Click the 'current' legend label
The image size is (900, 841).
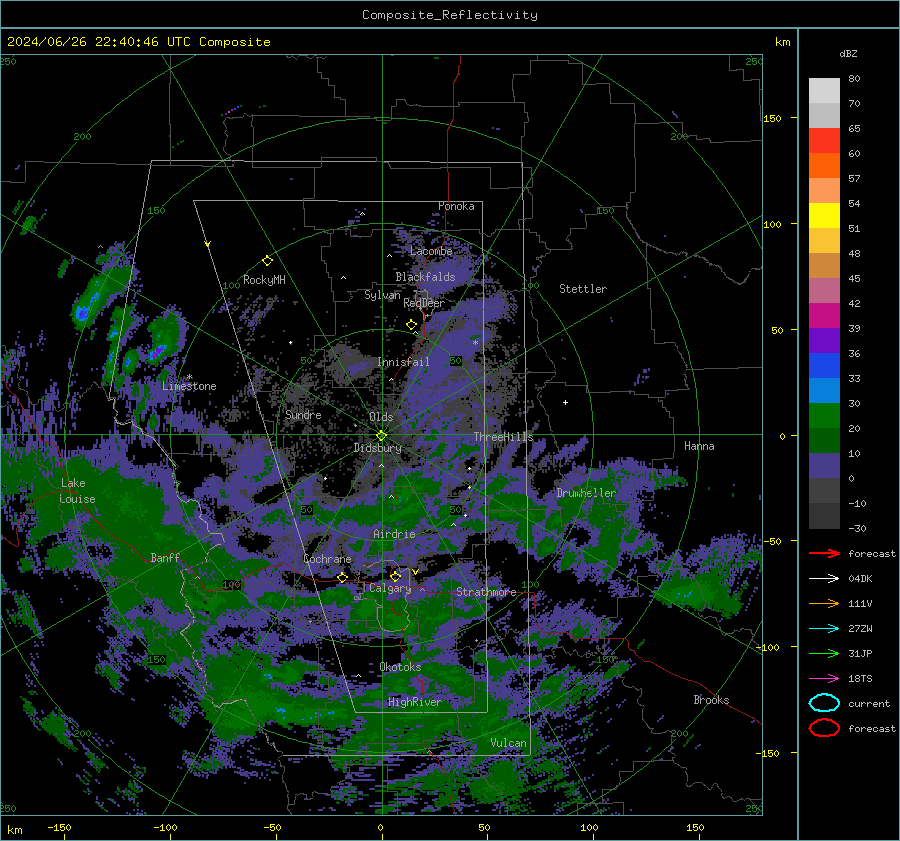coord(868,704)
